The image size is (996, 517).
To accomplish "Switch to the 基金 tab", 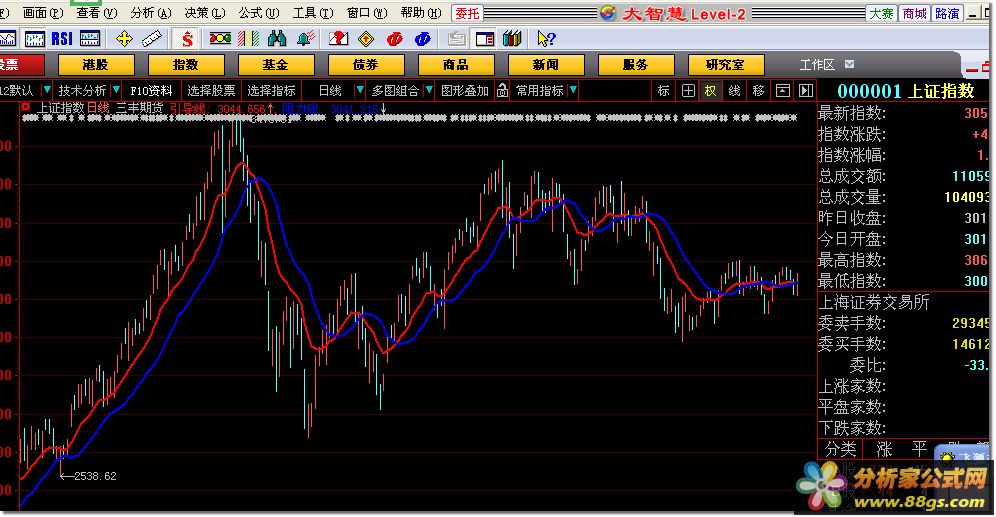I will point(276,65).
